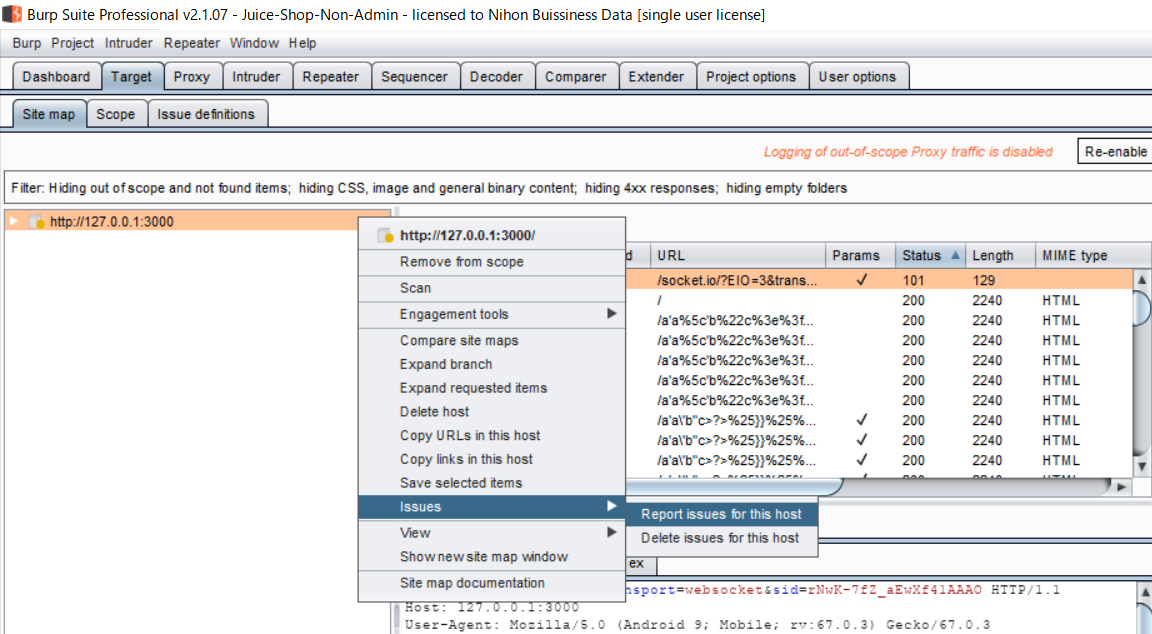Switch to the Proxy tab
1152x634 pixels.
click(x=192, y=76)
